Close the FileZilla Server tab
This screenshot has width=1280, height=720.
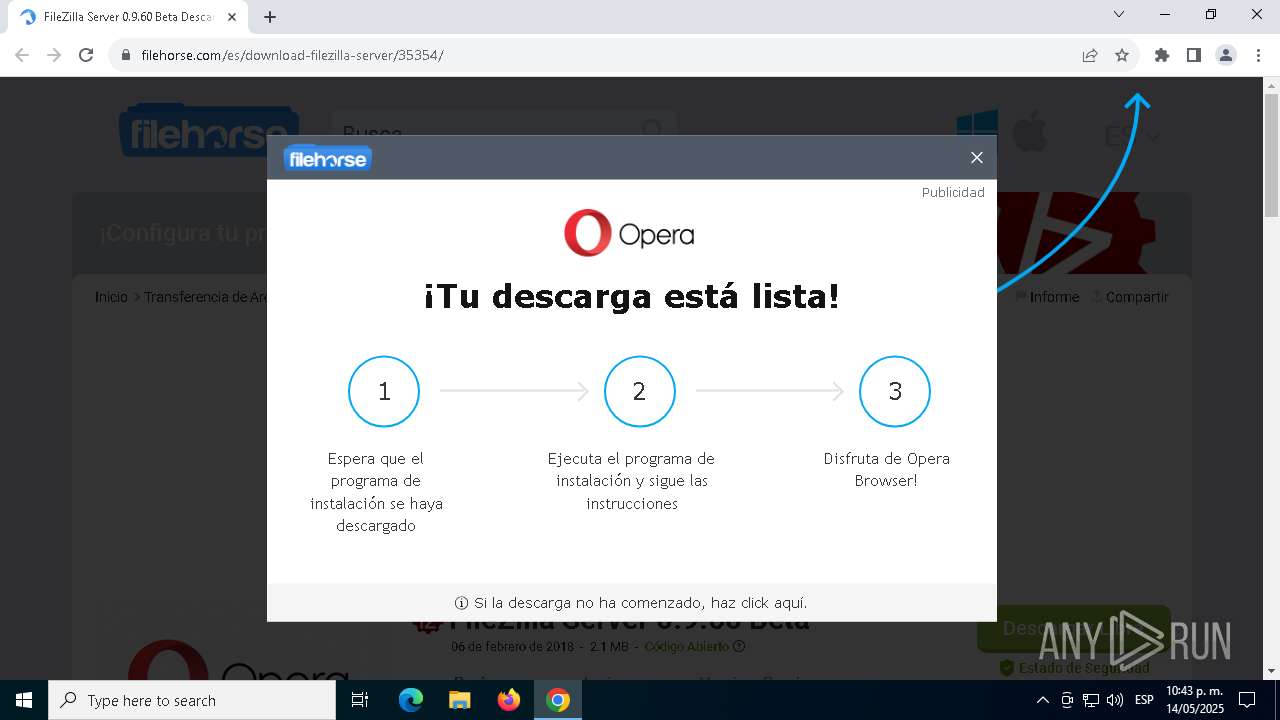(232, 17)
